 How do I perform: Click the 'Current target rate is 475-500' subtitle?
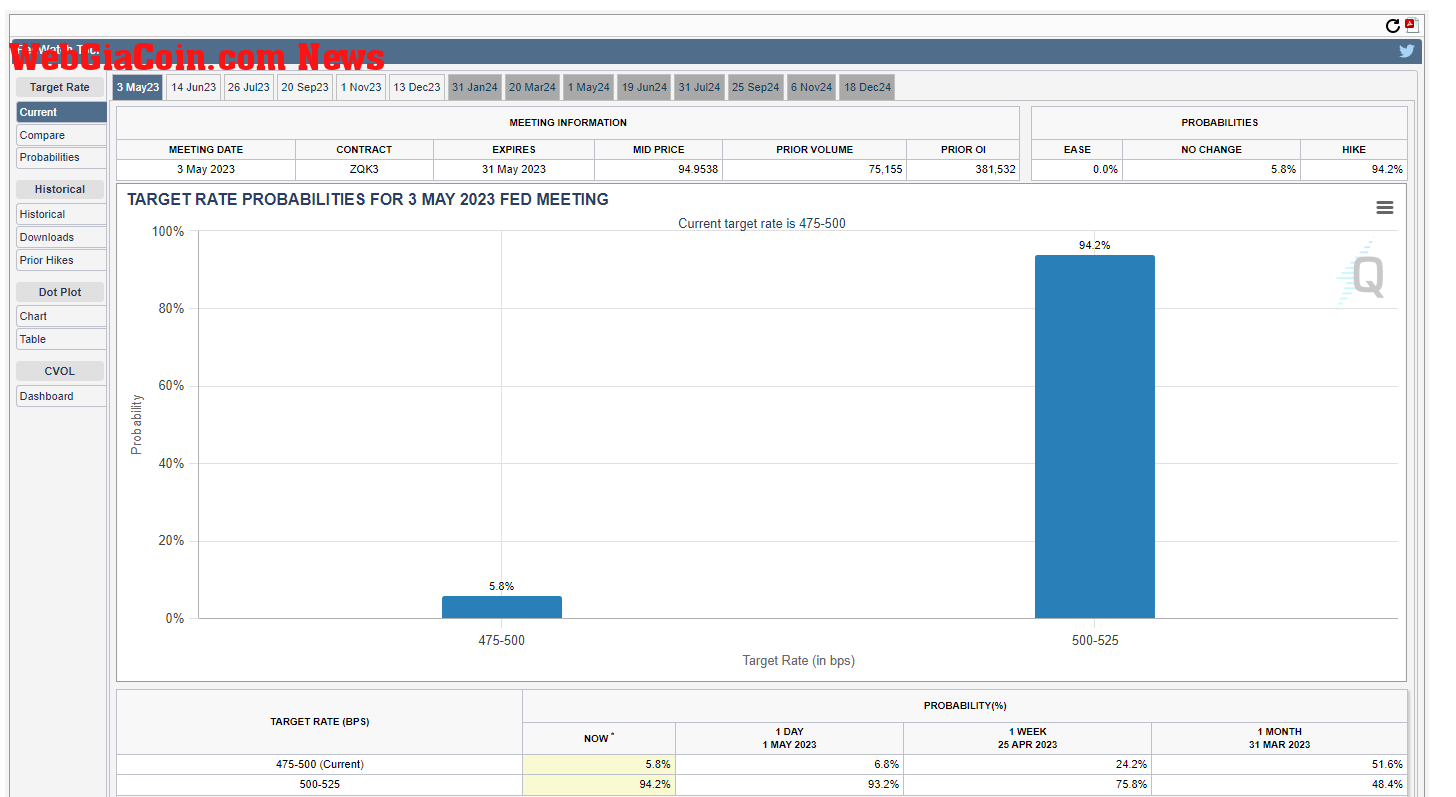pos(762,223)
